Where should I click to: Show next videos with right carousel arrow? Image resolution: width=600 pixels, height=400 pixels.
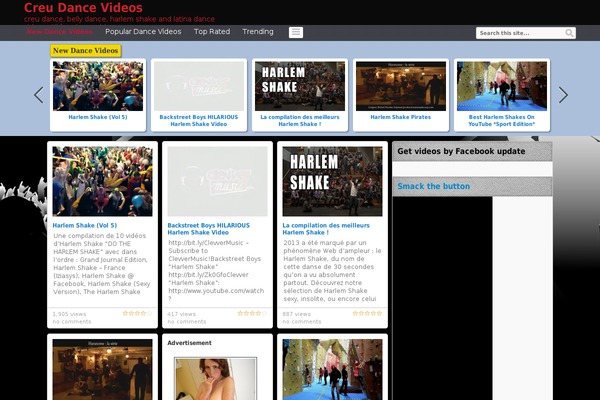point(563,95)
